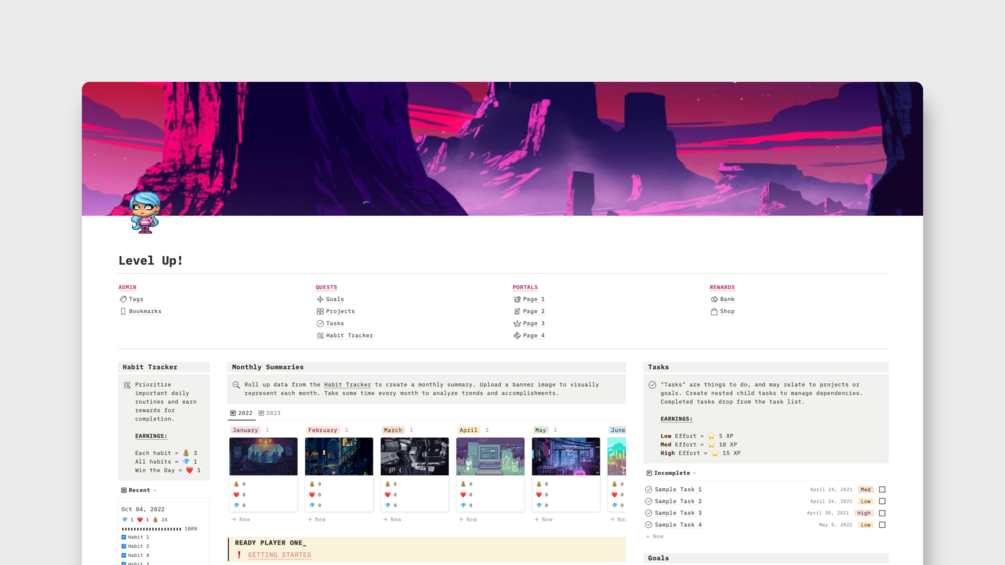
Task: Click the checkmark icon in Tasks callout
Action: (652, 385)
